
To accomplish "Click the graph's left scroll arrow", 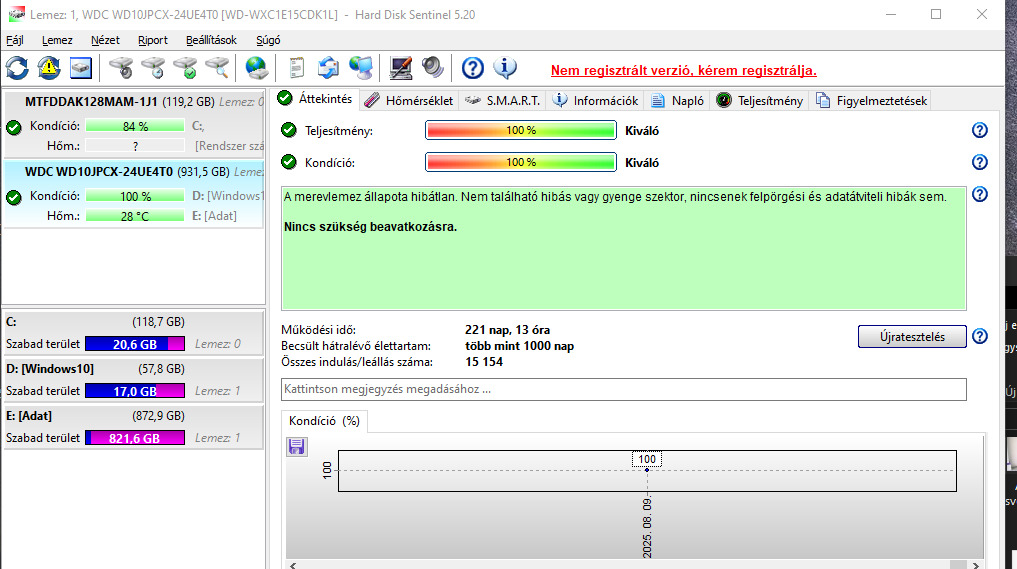I will click(293, 565).
